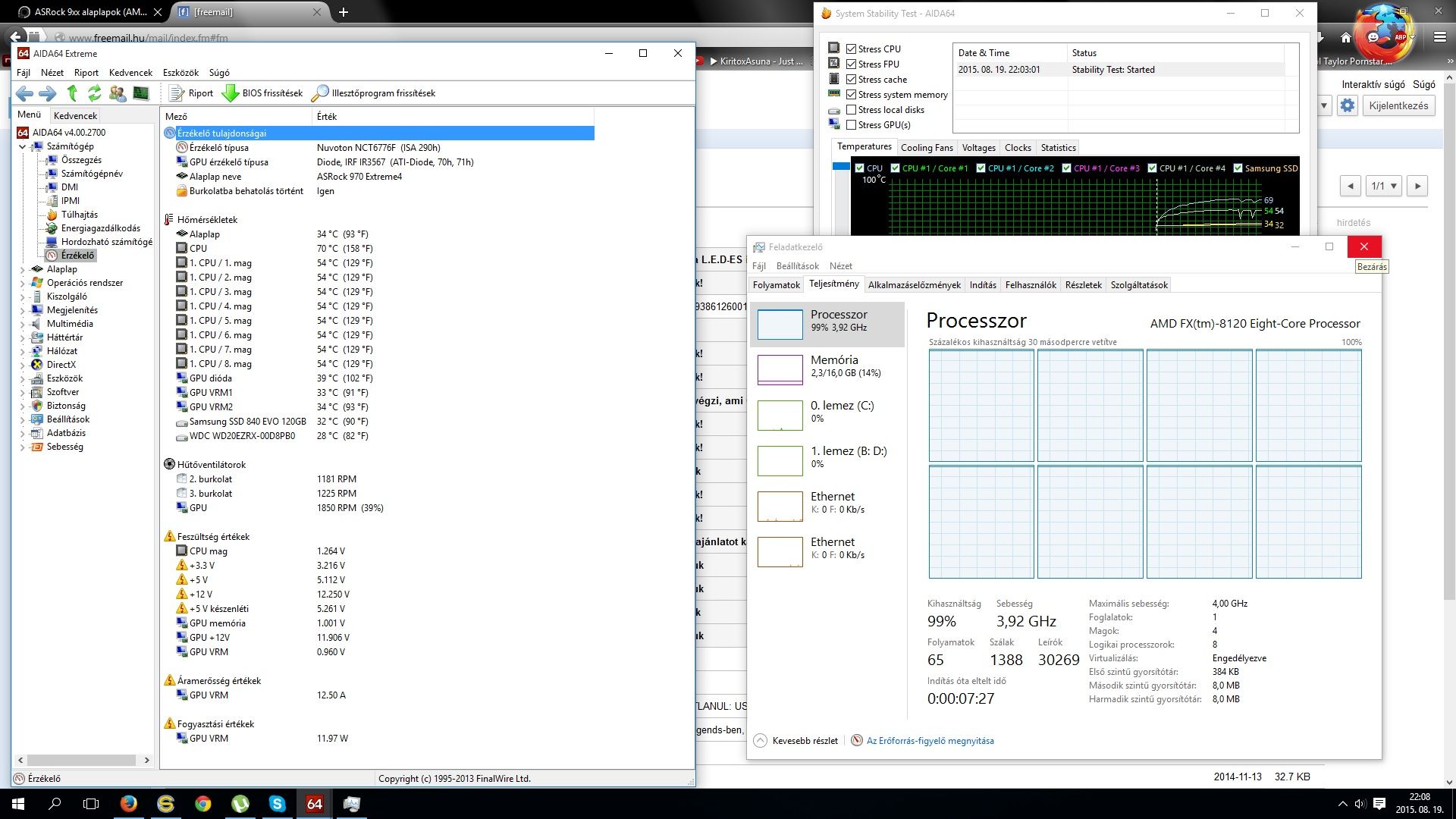
Task: Open taskbar search magnifier
Action: click(55, 804)
